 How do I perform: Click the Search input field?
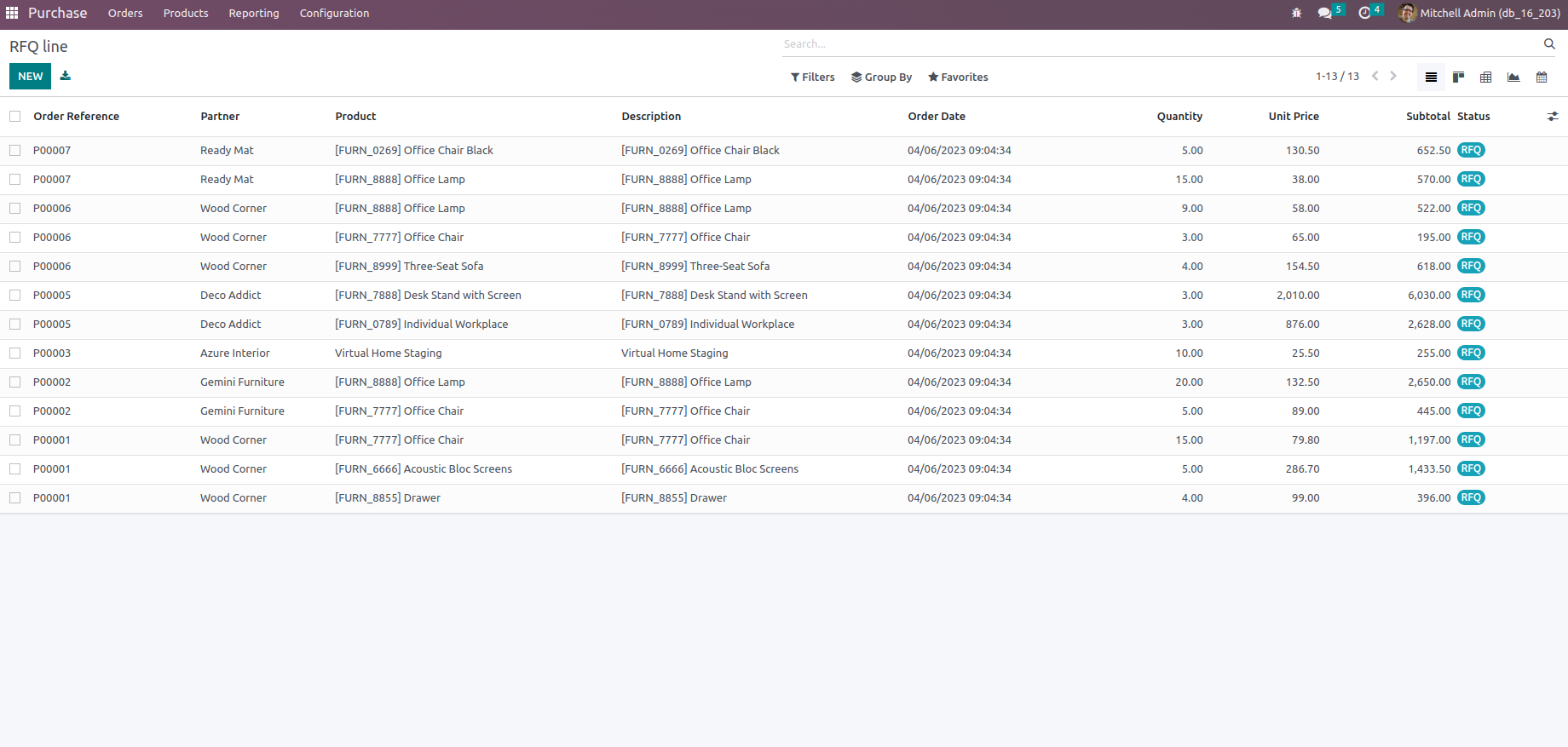[x=1161, y=44]
